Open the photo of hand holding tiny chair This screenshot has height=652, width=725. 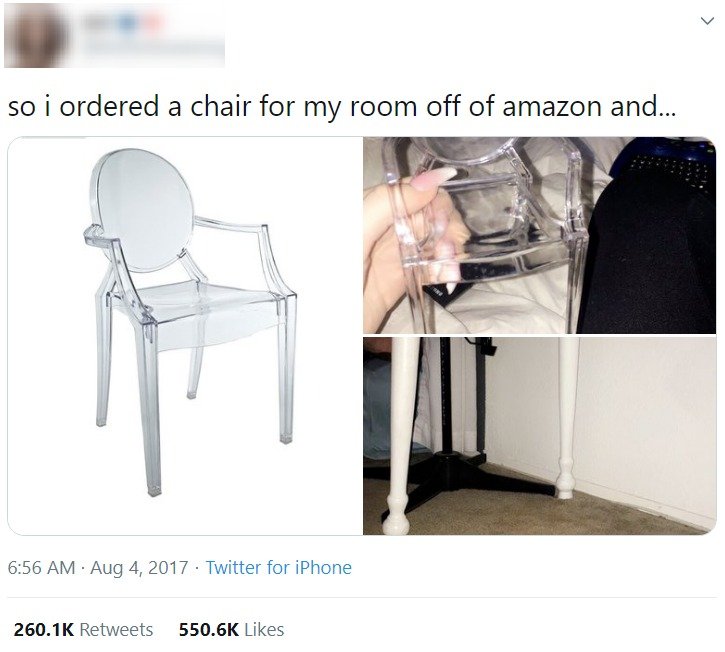pos(540,235)
